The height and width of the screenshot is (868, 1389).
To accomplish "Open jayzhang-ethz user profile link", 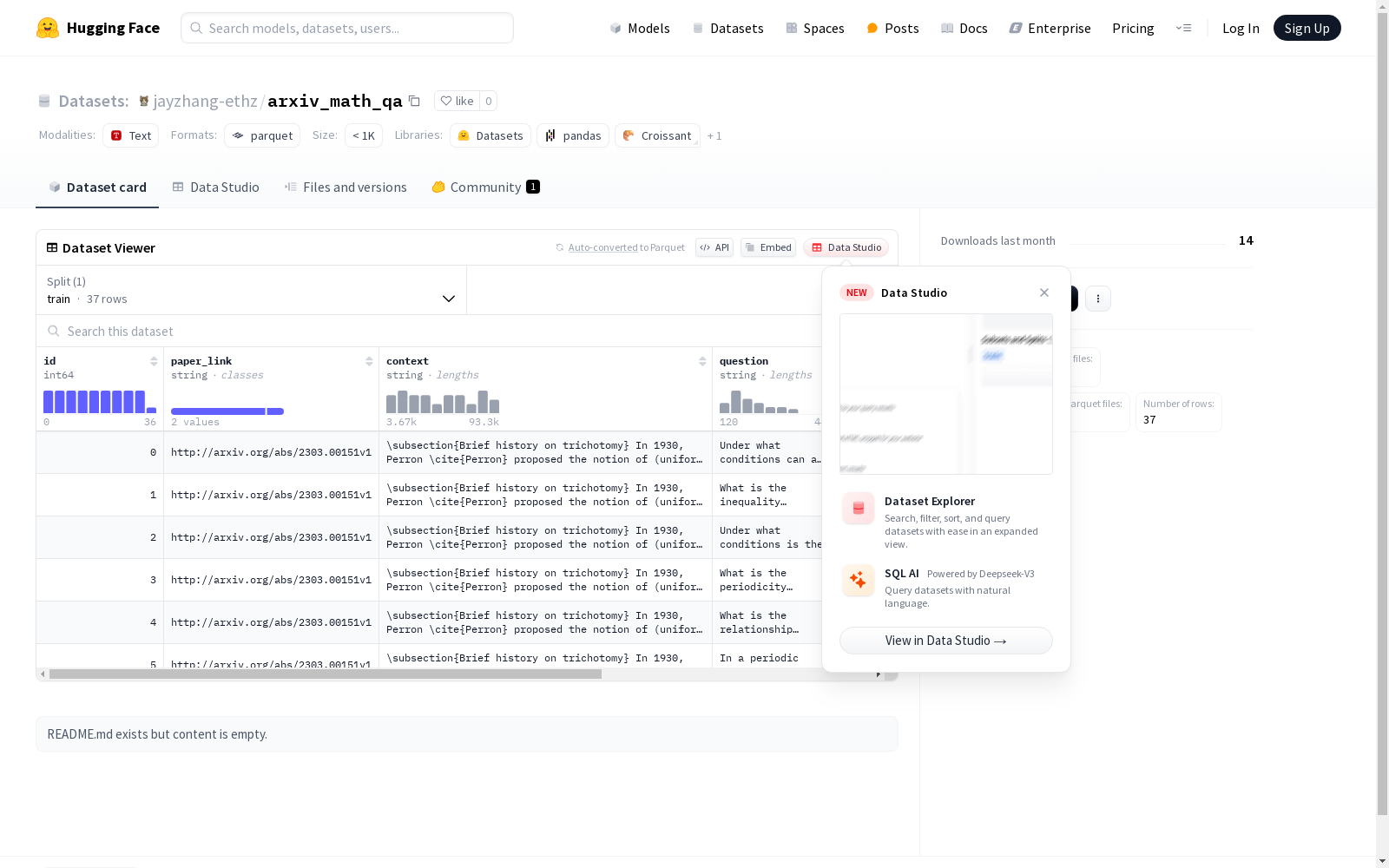I will (x=205, y=101).
